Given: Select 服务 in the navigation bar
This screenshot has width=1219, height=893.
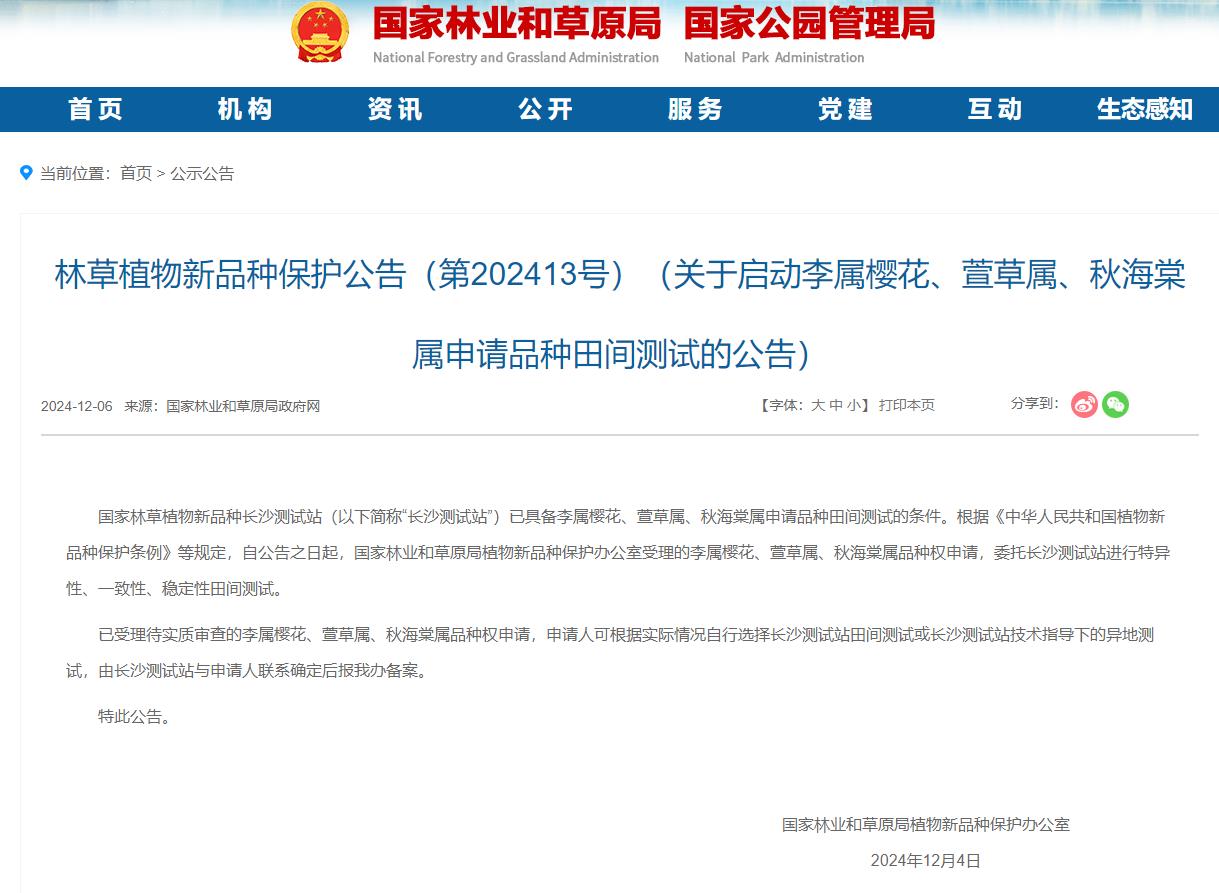Looking at the screenshot, I should [x=695, y=109].
